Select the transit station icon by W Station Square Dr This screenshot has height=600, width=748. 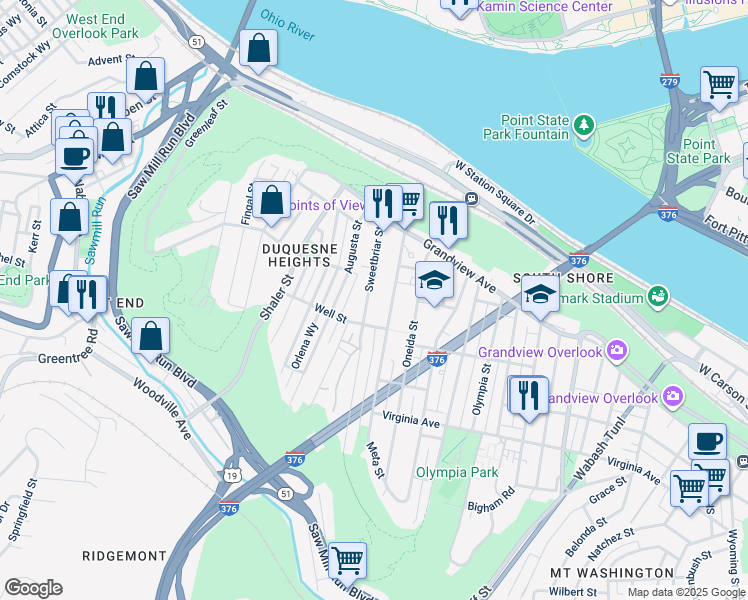tap(471, 198)
